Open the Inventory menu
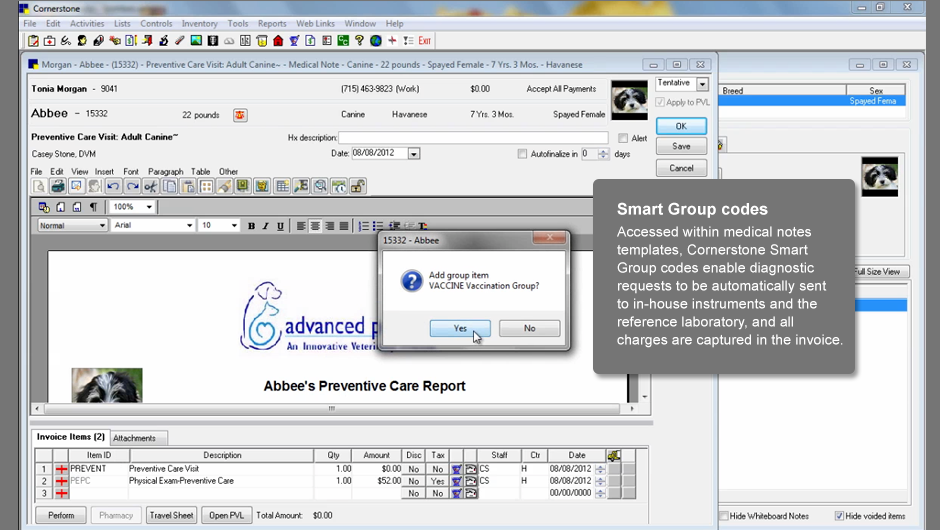 click(200, 23)
